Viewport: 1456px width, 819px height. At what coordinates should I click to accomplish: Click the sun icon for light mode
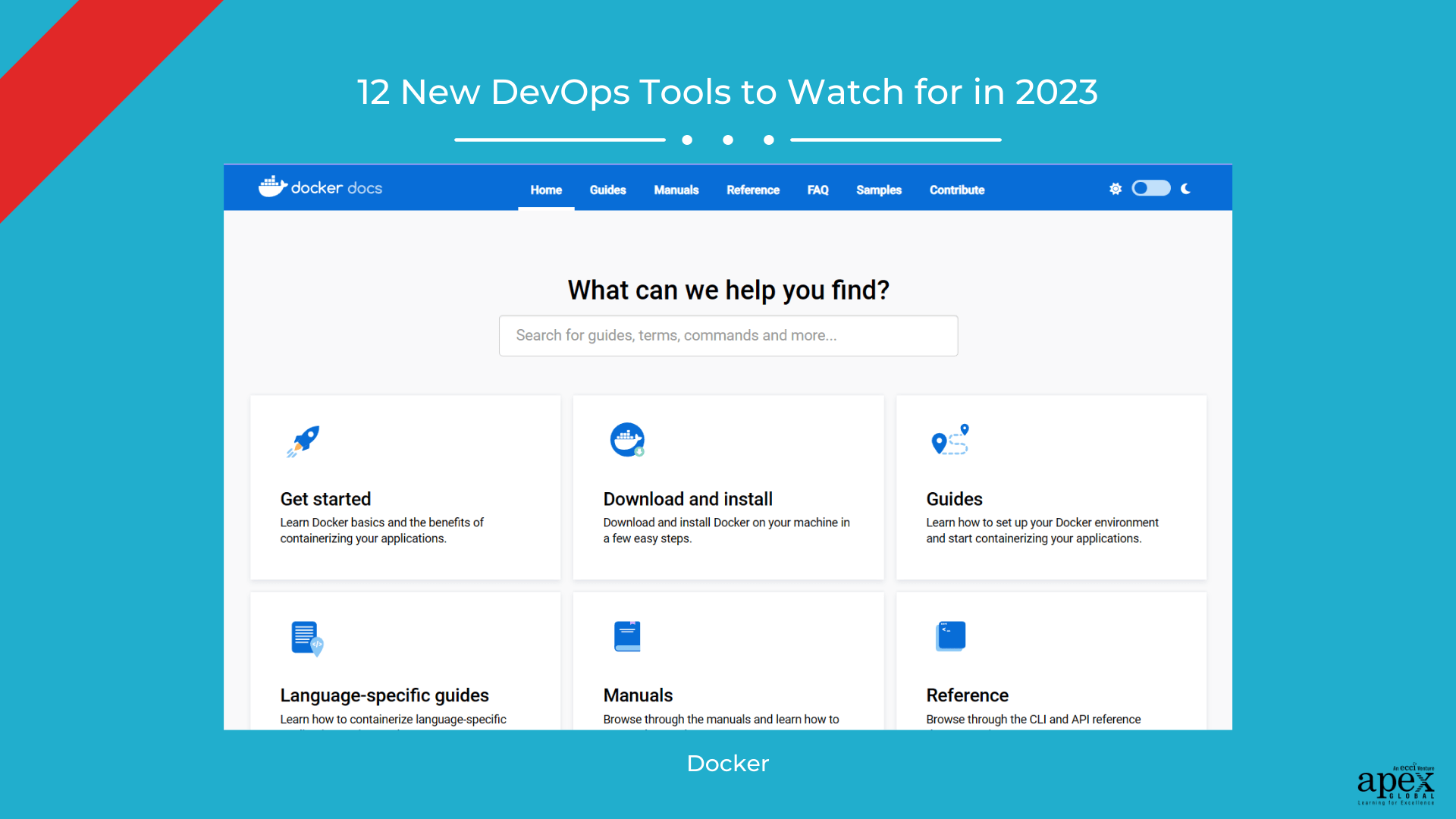click(1116, 189)
